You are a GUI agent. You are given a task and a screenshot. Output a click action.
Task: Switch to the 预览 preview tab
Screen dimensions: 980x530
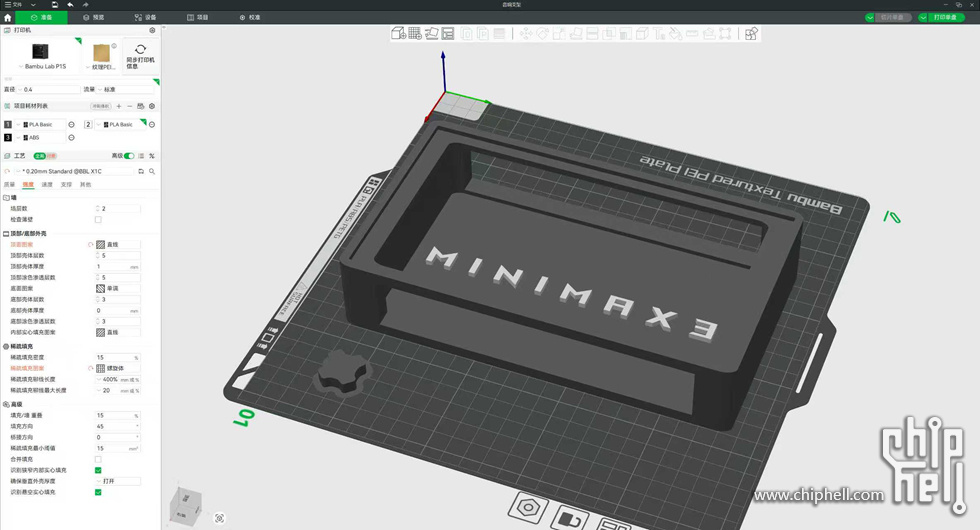pos(94,18)
